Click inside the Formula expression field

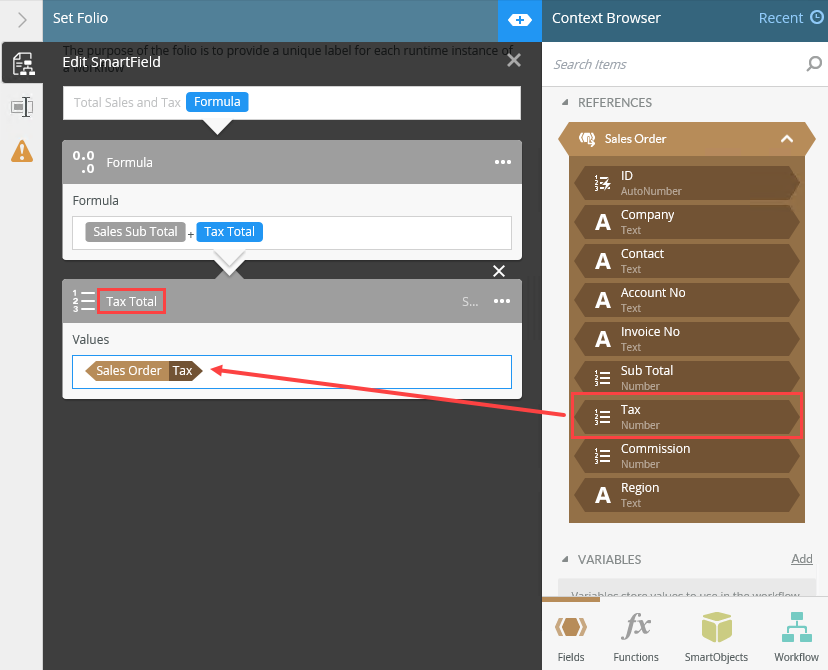[x=292, y=232]
